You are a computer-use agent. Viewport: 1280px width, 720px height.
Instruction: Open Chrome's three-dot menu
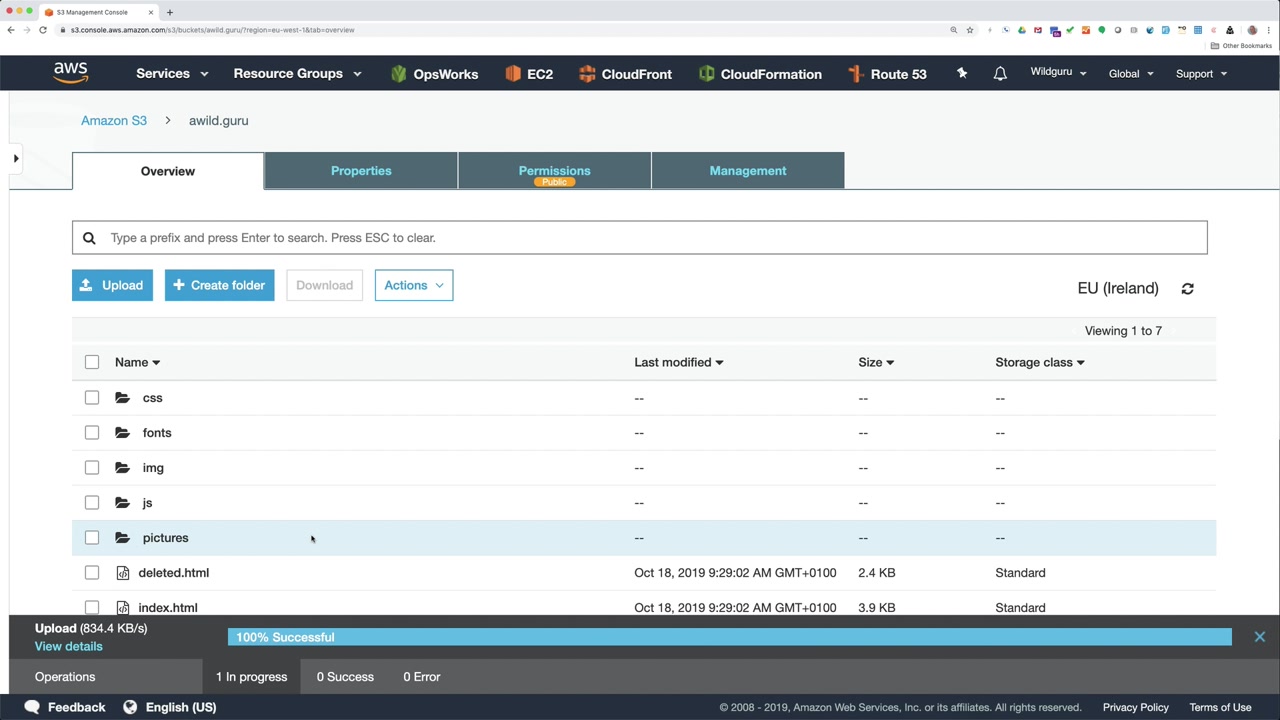(1269, 30)
